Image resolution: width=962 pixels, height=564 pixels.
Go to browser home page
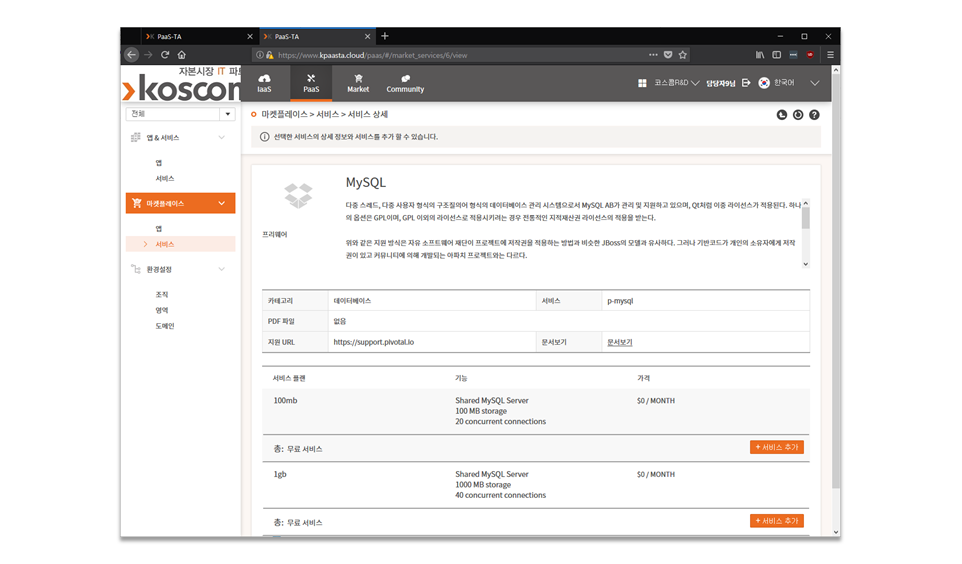pyautogui.click(x=182, y=55)
